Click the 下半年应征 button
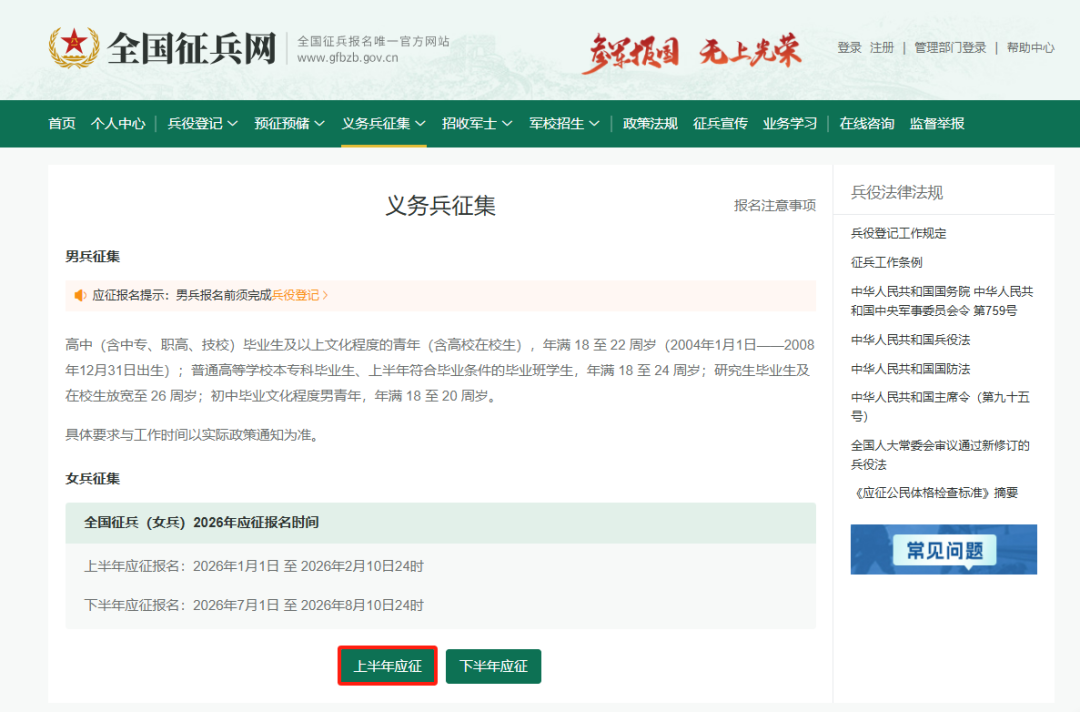This screenshot has width=1080, height=712. (x=493, y=665)
